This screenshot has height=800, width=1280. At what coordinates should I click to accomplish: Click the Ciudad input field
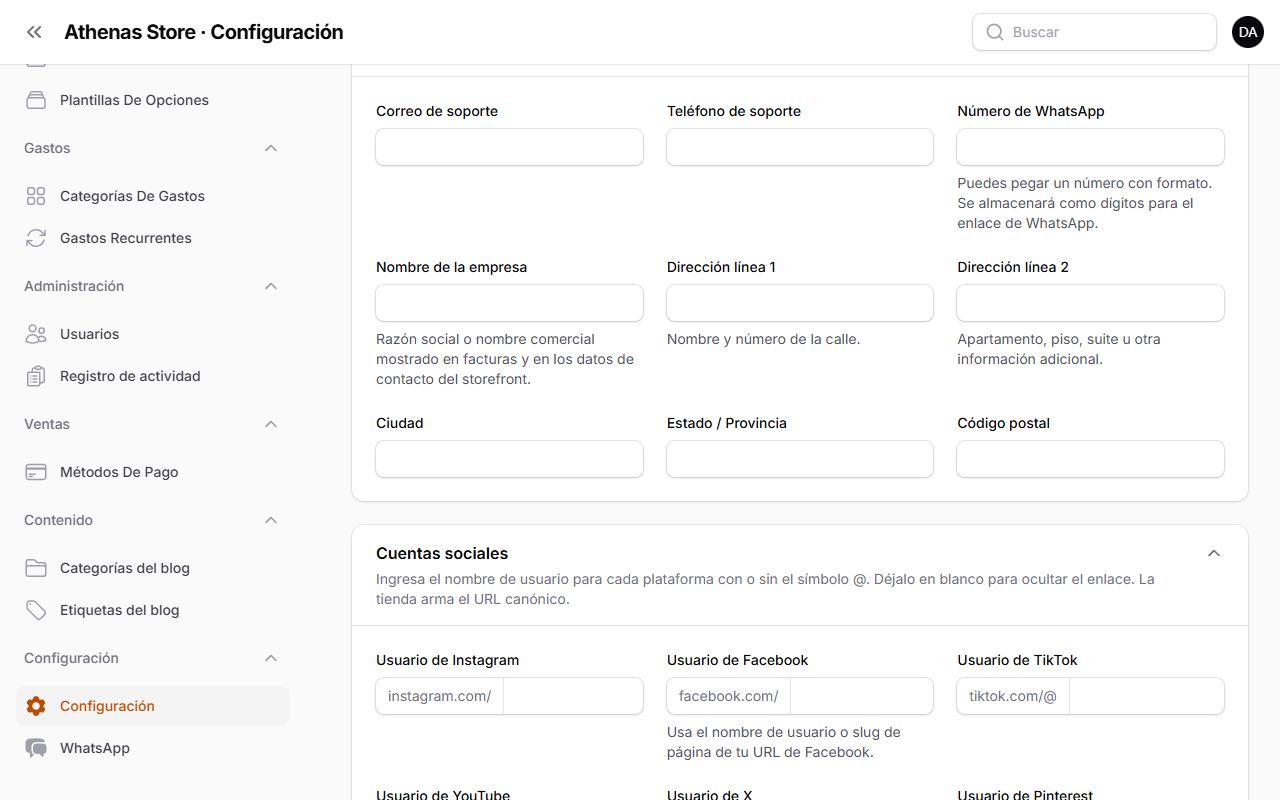pos(509,459)
